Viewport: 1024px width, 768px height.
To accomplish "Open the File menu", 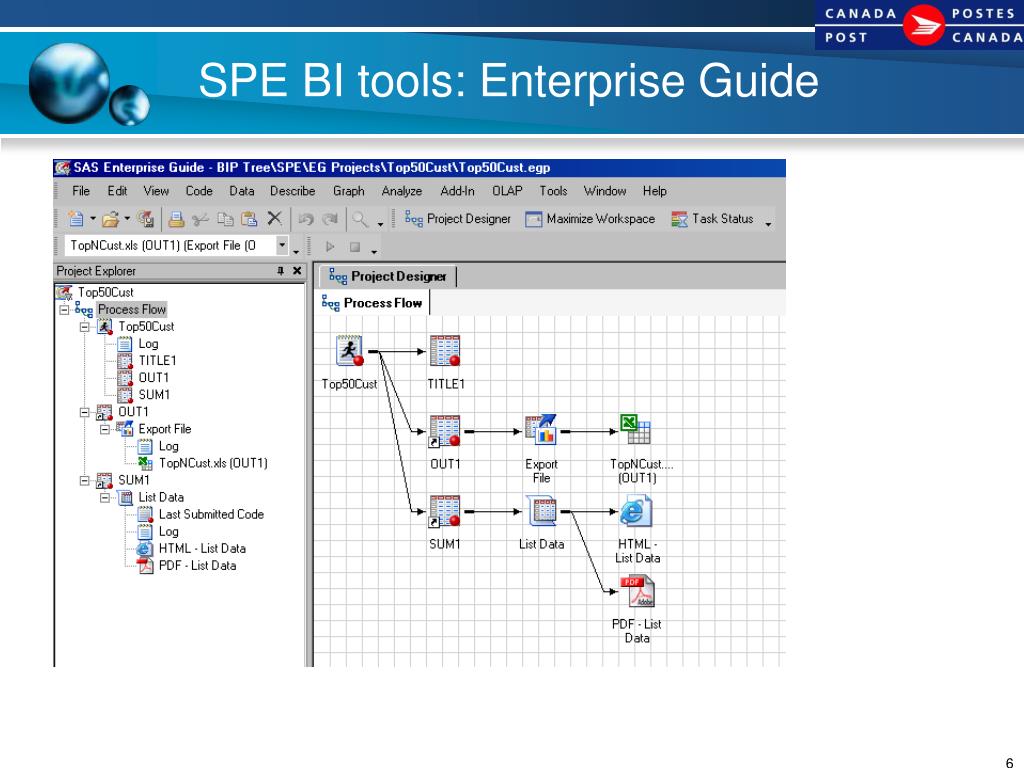I will click(81, 191).
